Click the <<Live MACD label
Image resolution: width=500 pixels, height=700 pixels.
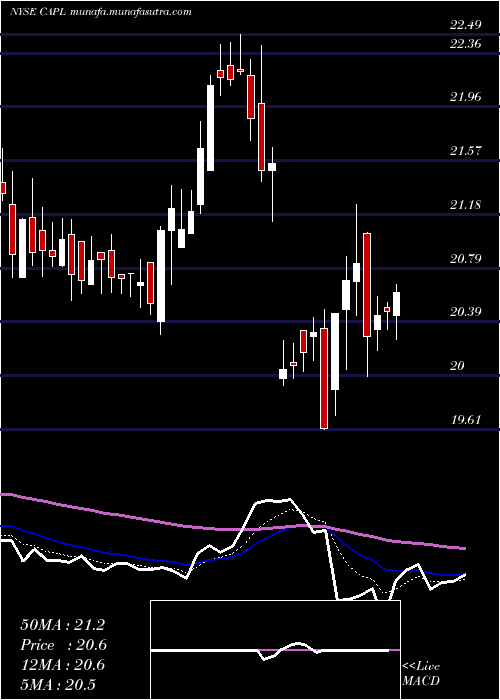pyautogui.click(x=421, y=674)
